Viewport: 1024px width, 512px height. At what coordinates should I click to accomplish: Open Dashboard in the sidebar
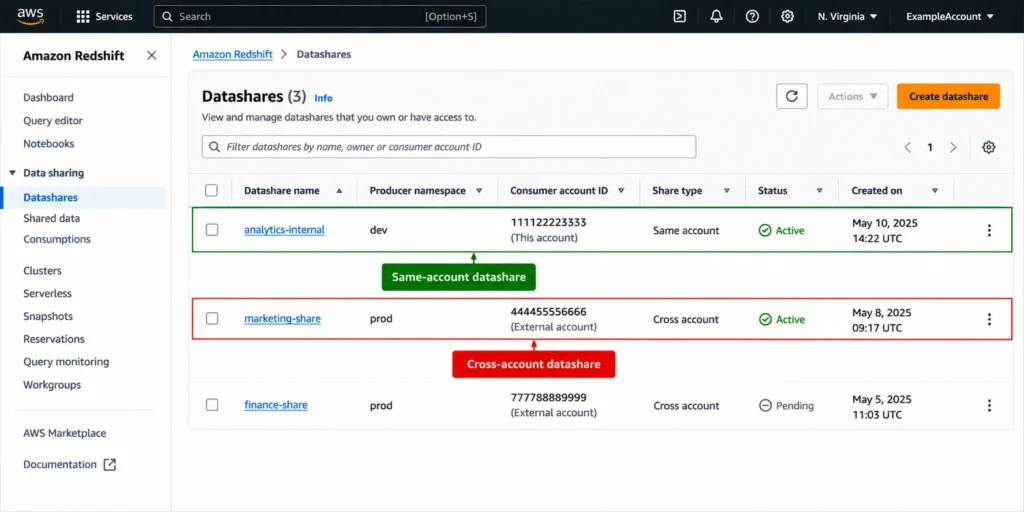pos(48,97)
